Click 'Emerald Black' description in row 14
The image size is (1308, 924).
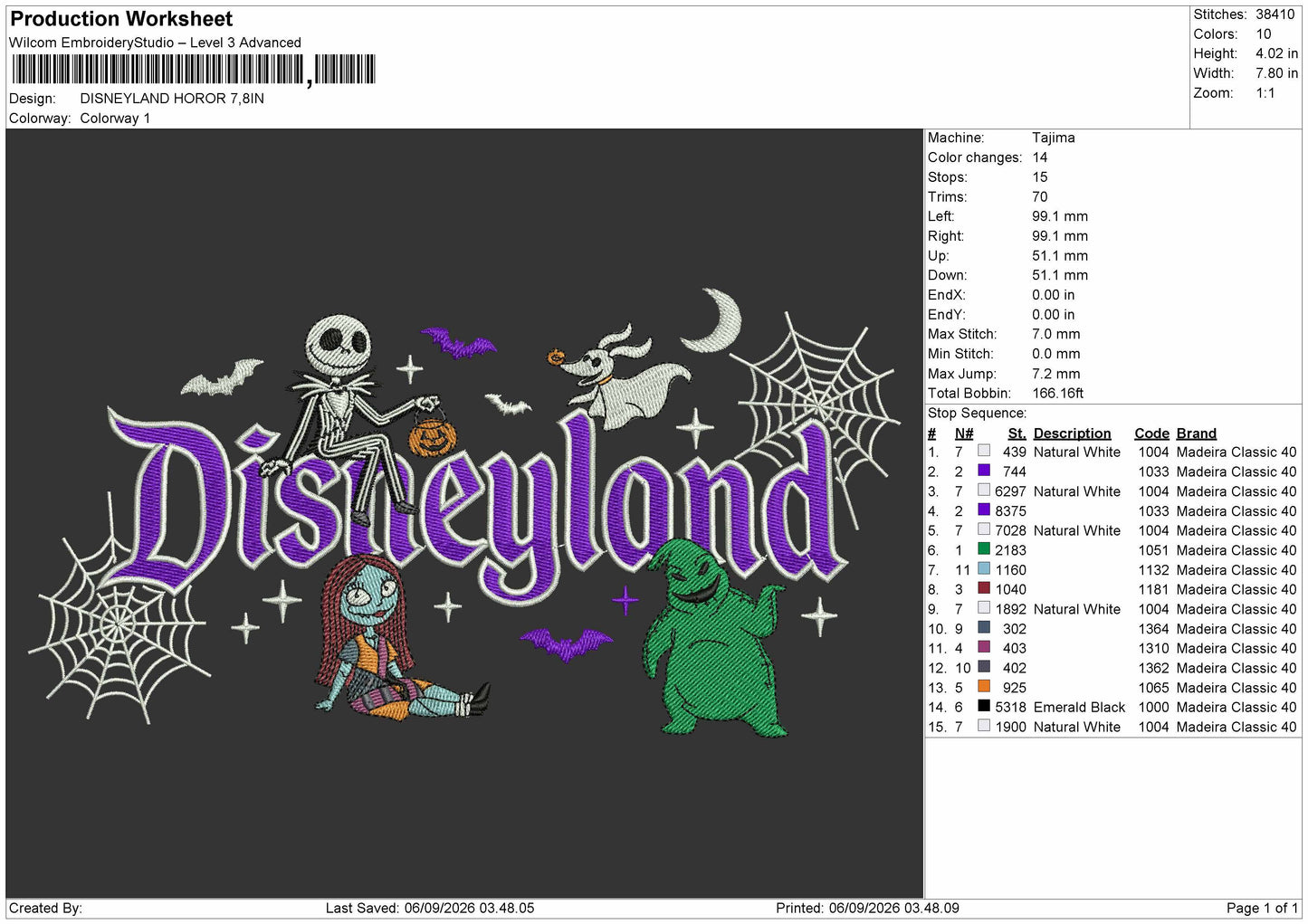tap(1079, 707)
